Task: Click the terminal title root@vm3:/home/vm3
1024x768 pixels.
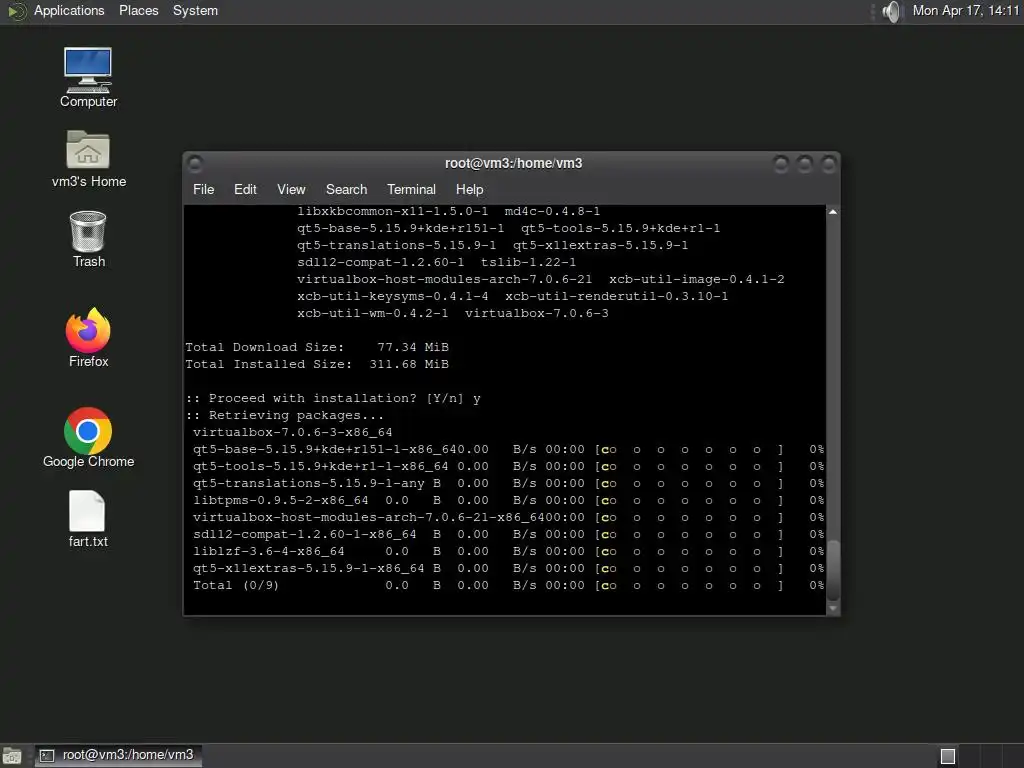Action: pyautogui.click(x=514, y=163)
